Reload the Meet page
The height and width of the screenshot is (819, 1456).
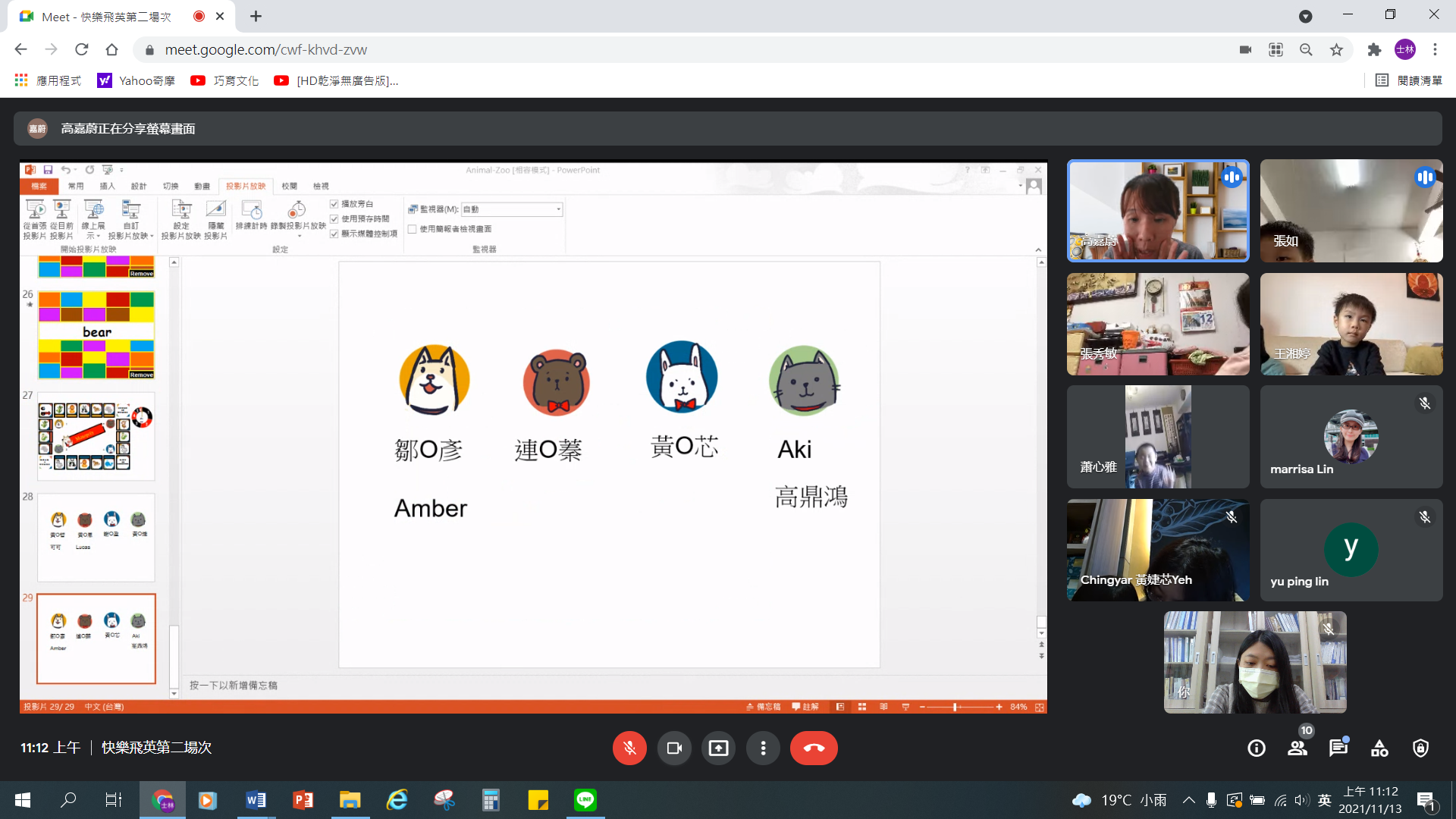pos(81,49)
